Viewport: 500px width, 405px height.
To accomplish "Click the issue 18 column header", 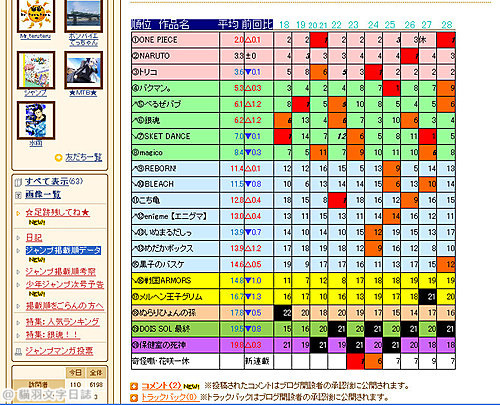I will pos(284,25).
